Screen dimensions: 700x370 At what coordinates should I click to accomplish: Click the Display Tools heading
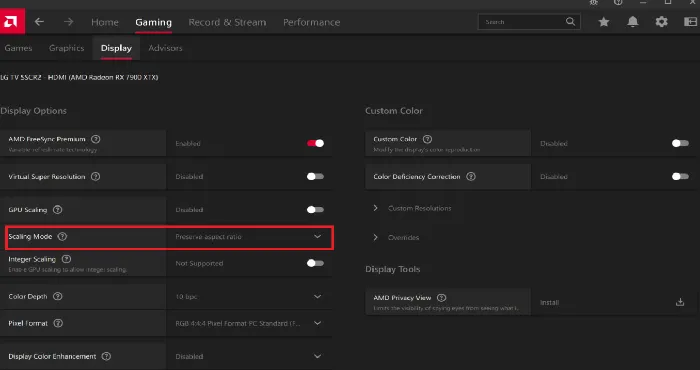click(x=392, y=269)
